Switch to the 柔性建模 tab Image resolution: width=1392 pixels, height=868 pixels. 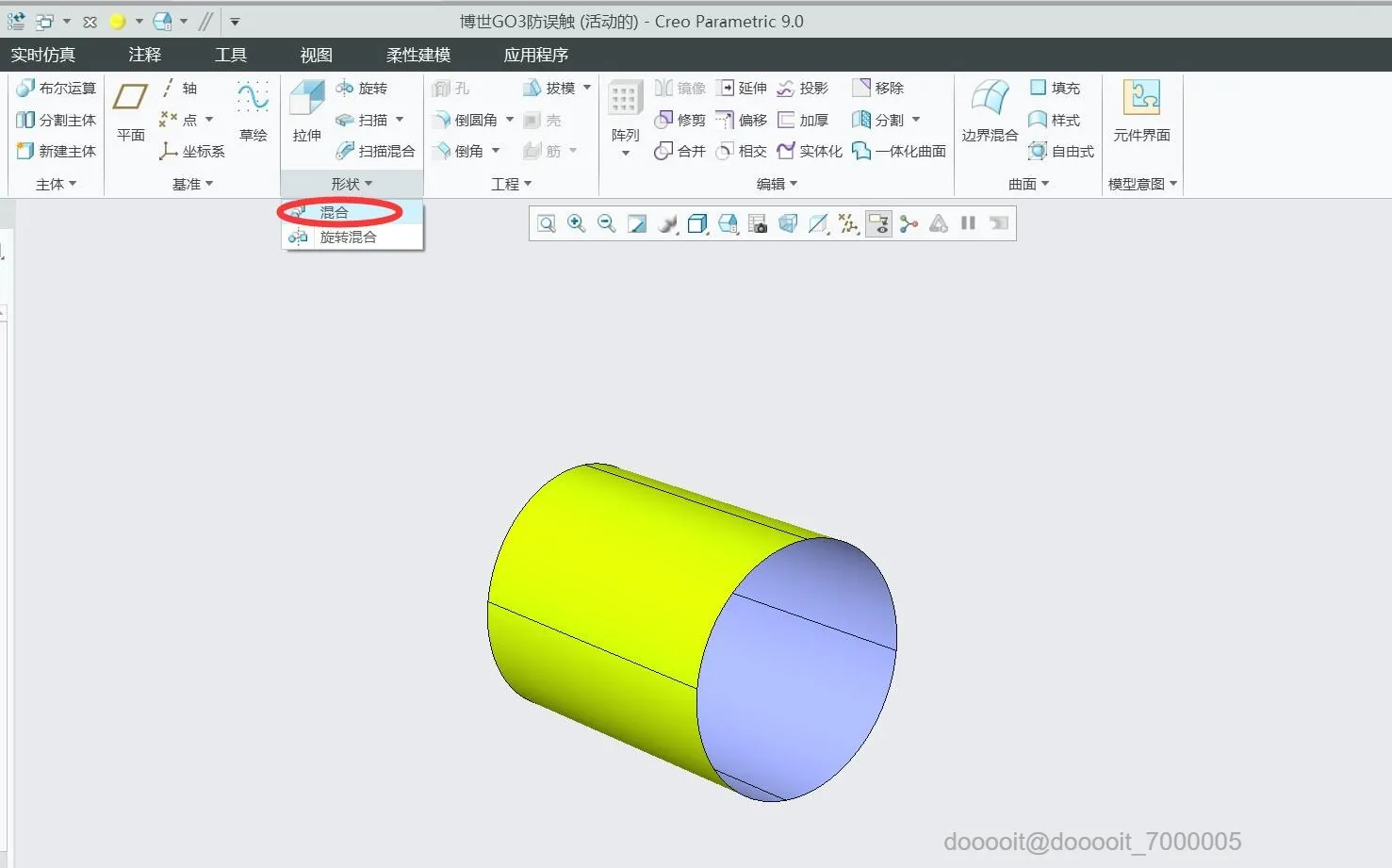click(x=418, y=55)
